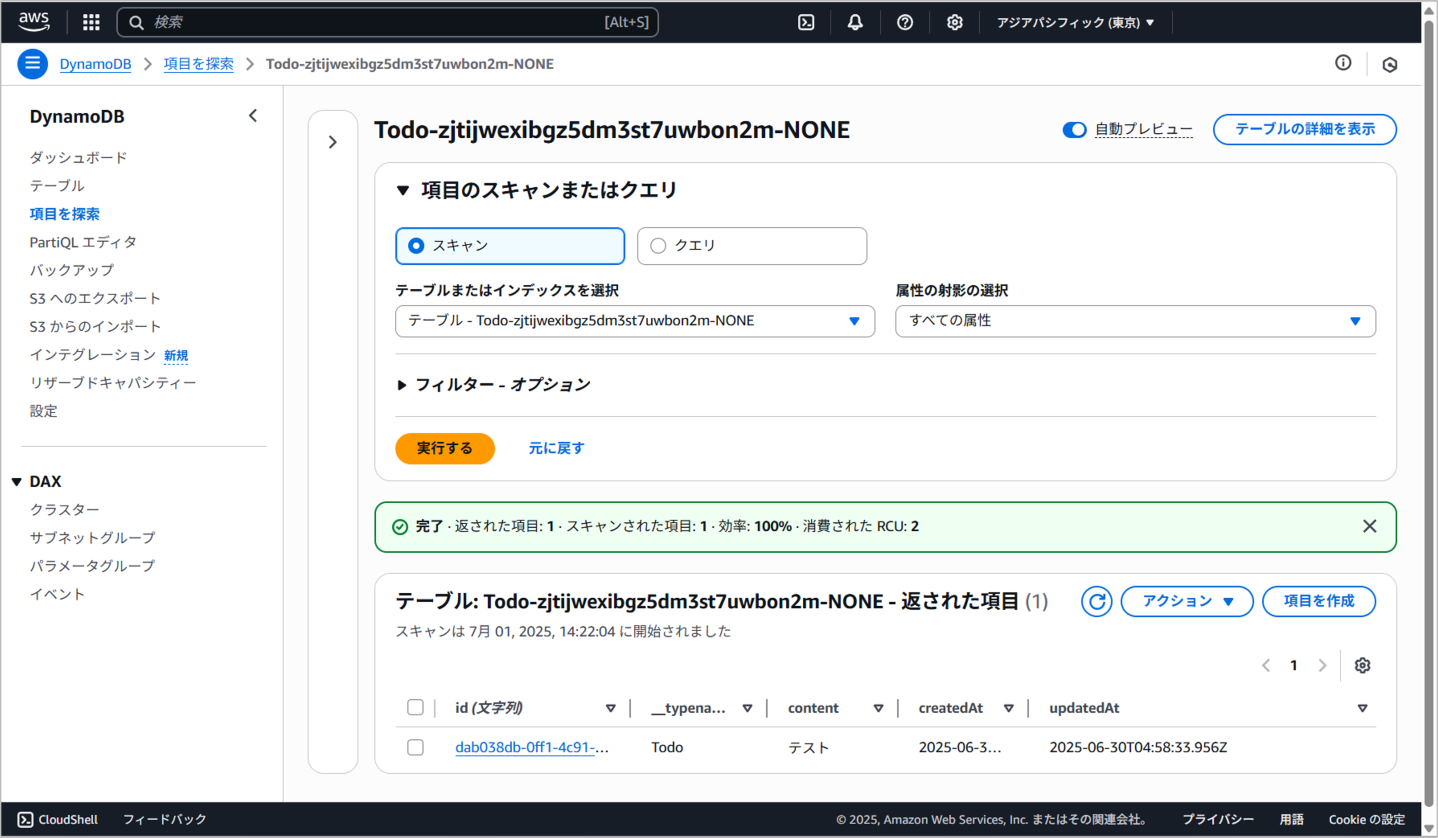The height and width of the screenshot is (838, 1438).
Task: Open サブネットグループ in the sidebar
Action: point(92,538)
